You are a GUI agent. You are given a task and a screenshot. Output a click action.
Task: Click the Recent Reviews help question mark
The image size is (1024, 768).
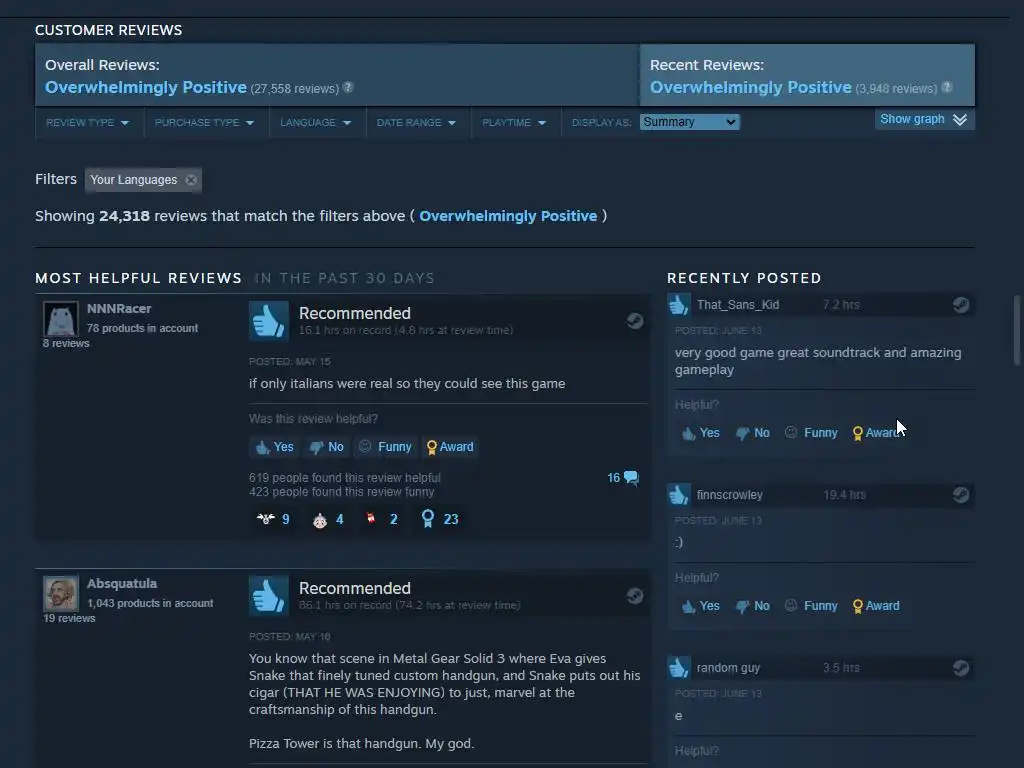tap(947, 88)
